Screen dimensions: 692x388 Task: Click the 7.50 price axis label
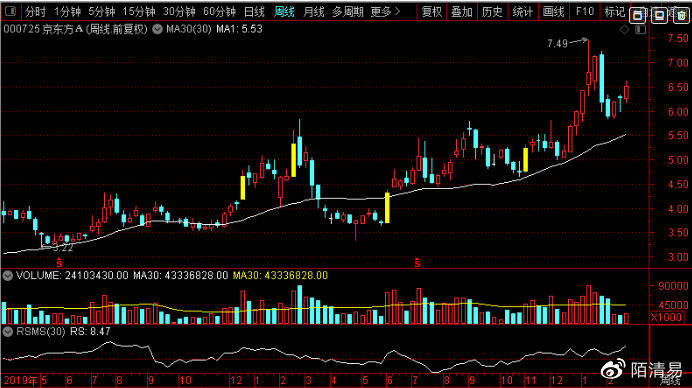(x=677, y=38)
